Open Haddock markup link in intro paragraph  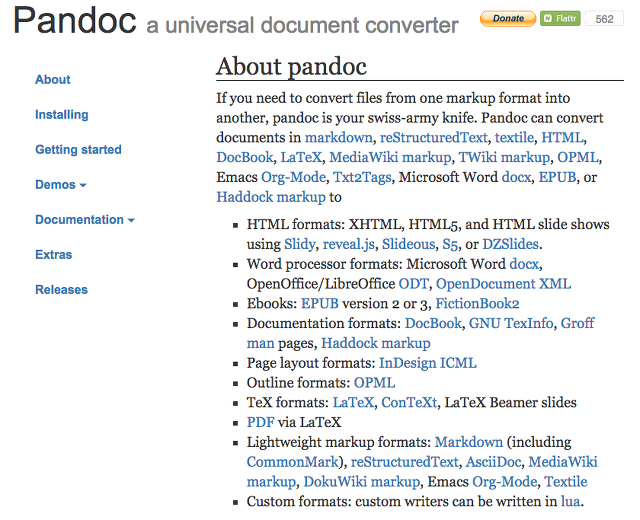271,197
